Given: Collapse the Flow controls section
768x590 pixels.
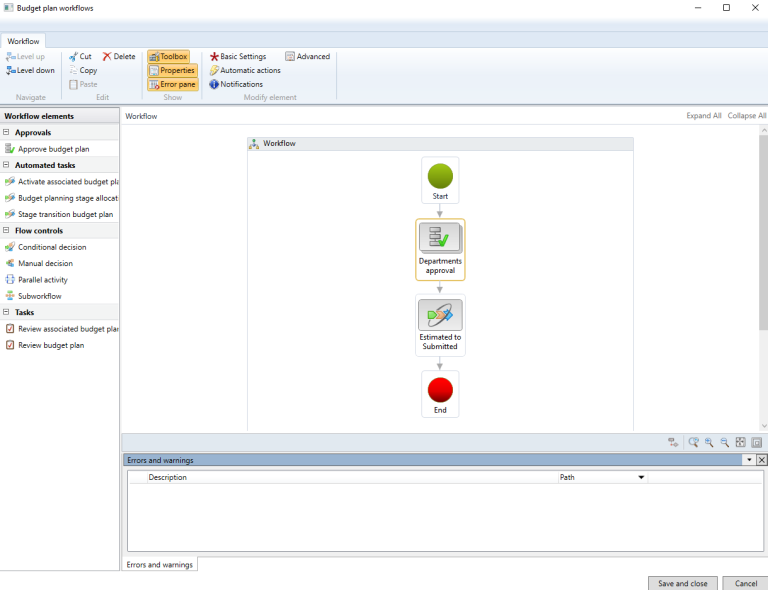Looking at the screenshot, I should point(6,231).
